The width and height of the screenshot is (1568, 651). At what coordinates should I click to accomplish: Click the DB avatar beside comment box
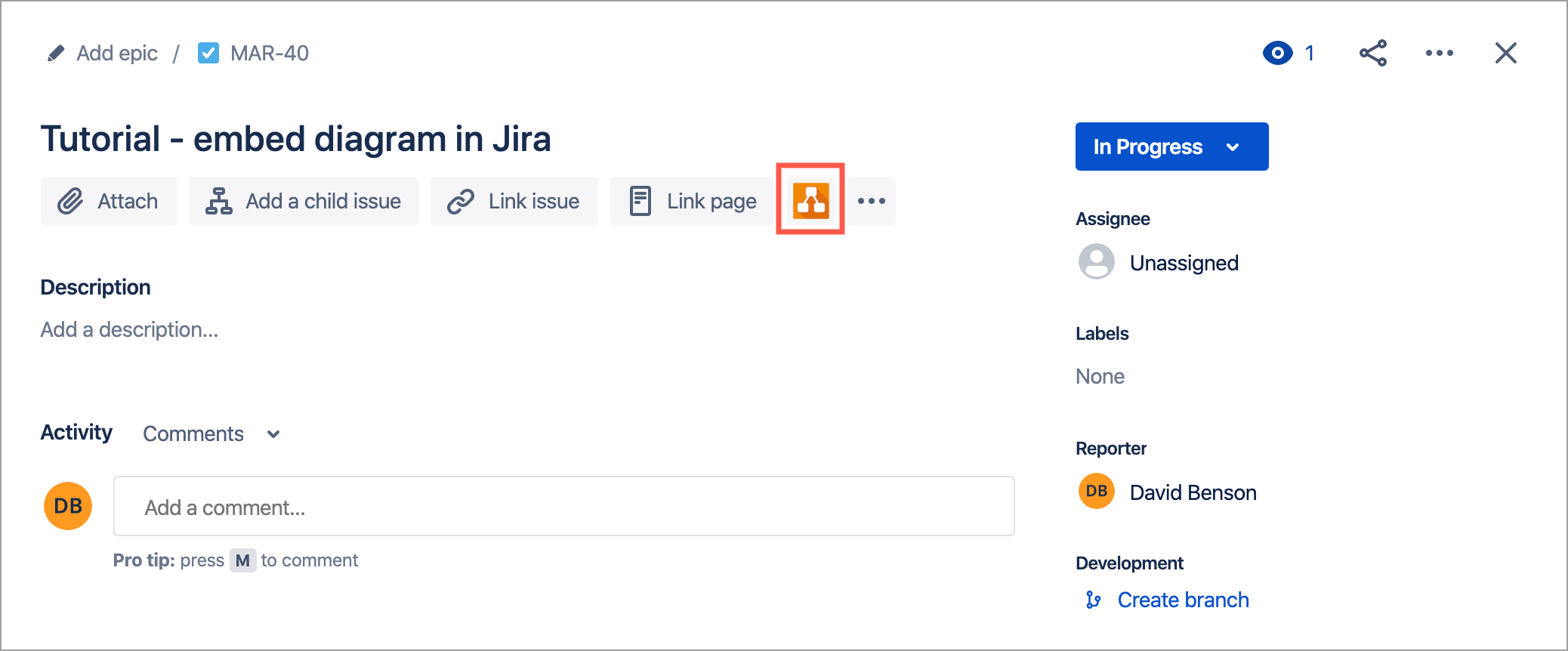pyautogui.click(x=68, y=506)
